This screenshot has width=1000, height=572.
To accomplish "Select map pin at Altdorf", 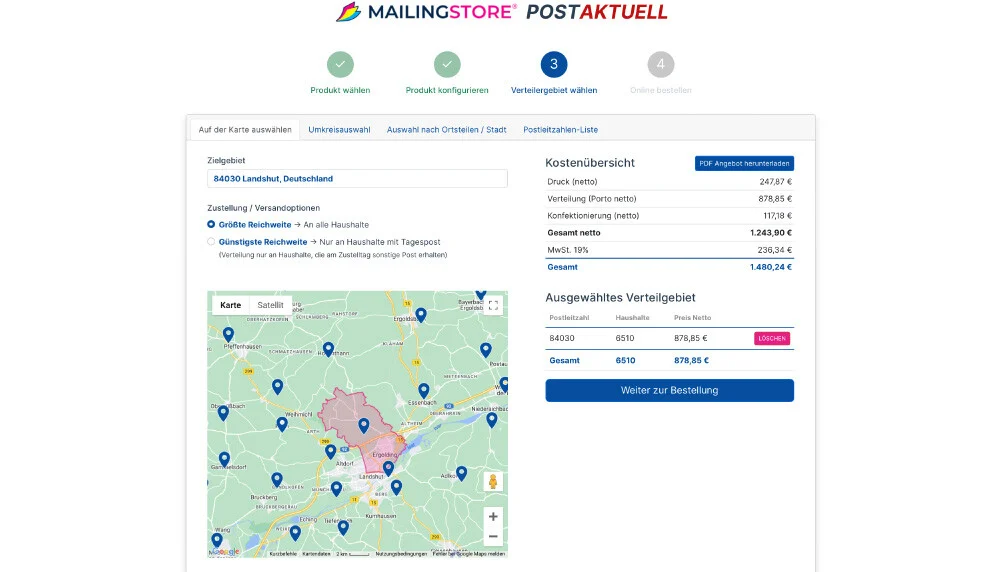I will 330,451.
